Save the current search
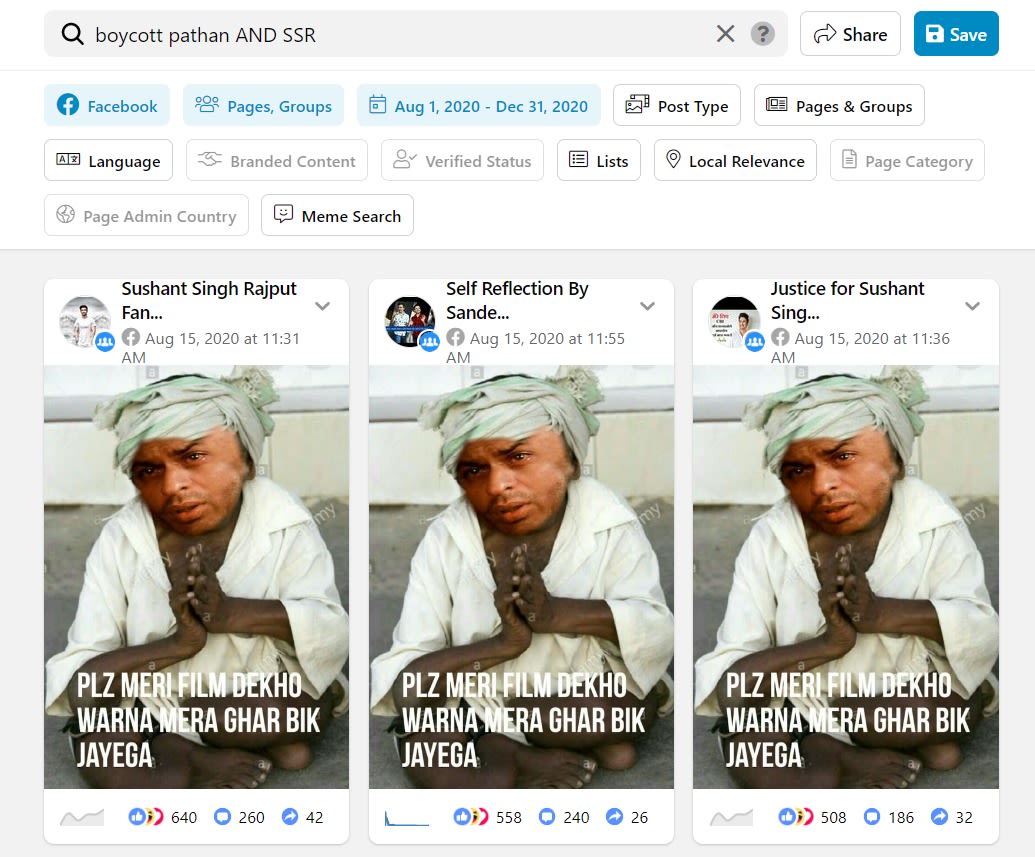This screenshot has width=1035, height=857. (956, 35)
